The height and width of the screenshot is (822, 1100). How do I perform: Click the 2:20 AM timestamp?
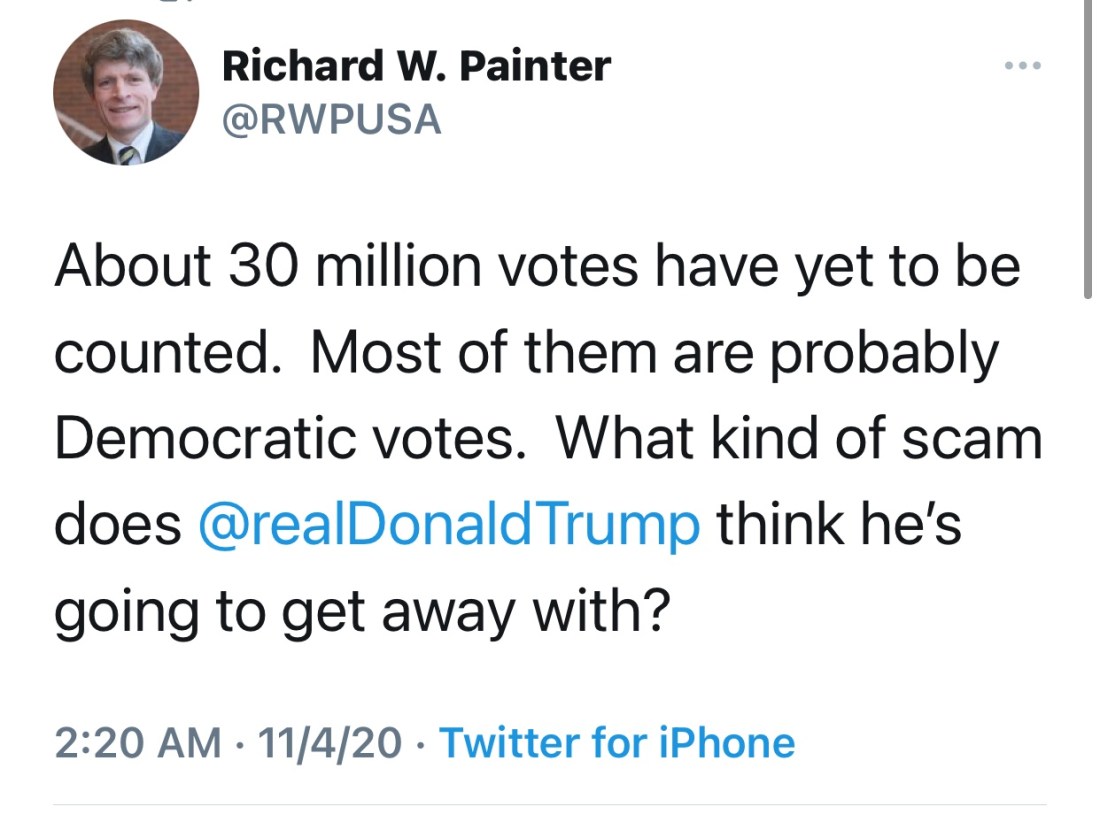point(138,743)
